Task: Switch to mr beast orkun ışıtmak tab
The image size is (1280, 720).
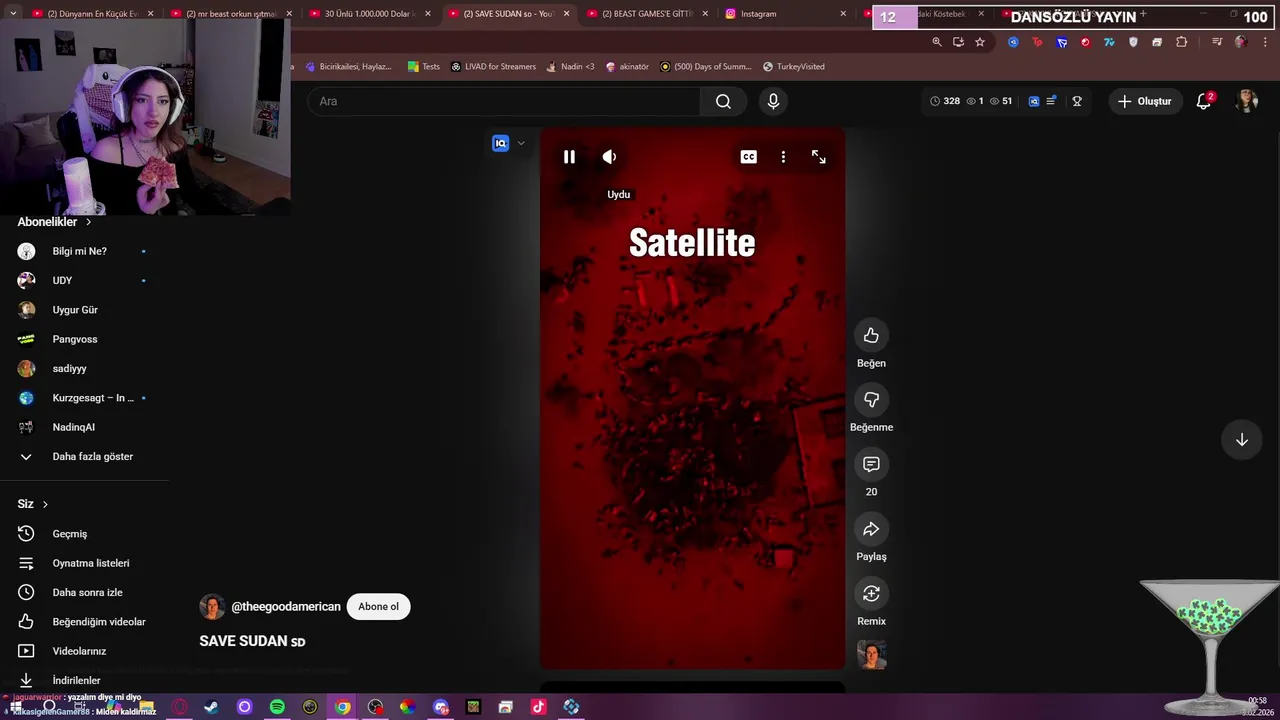Action: pos(230,14)
